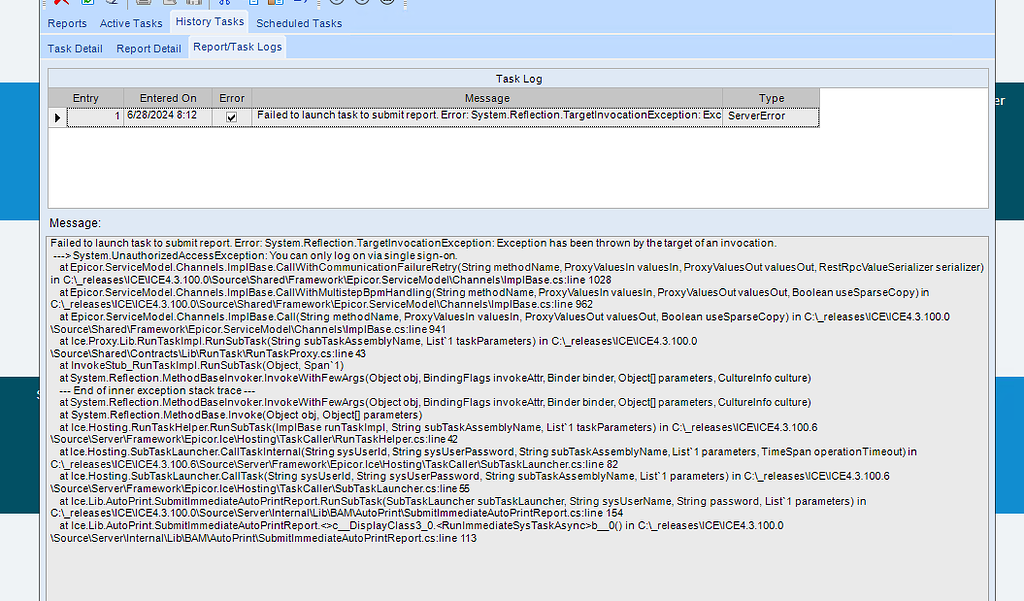1024x601 pixels.
Task: Switch to the Scheduled Tasks tab
Action: [x=298, y=23]
